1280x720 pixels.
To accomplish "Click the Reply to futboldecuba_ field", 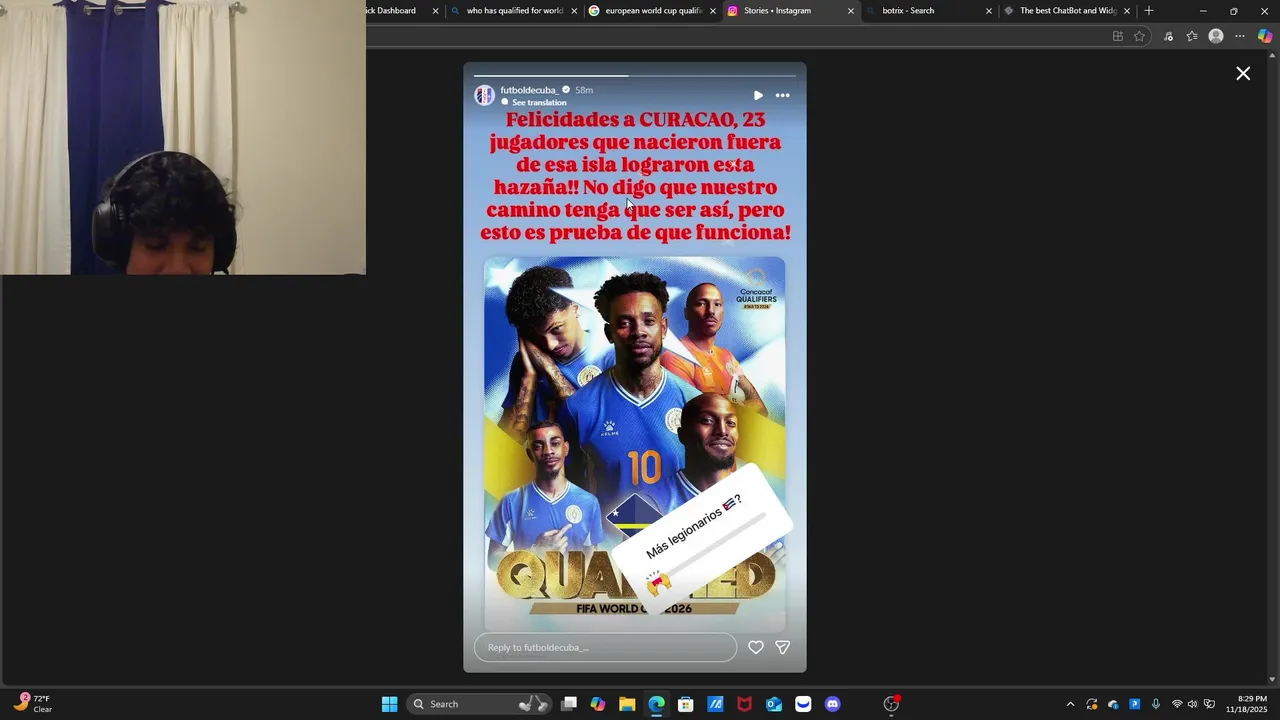I will (x=605, y=647).
